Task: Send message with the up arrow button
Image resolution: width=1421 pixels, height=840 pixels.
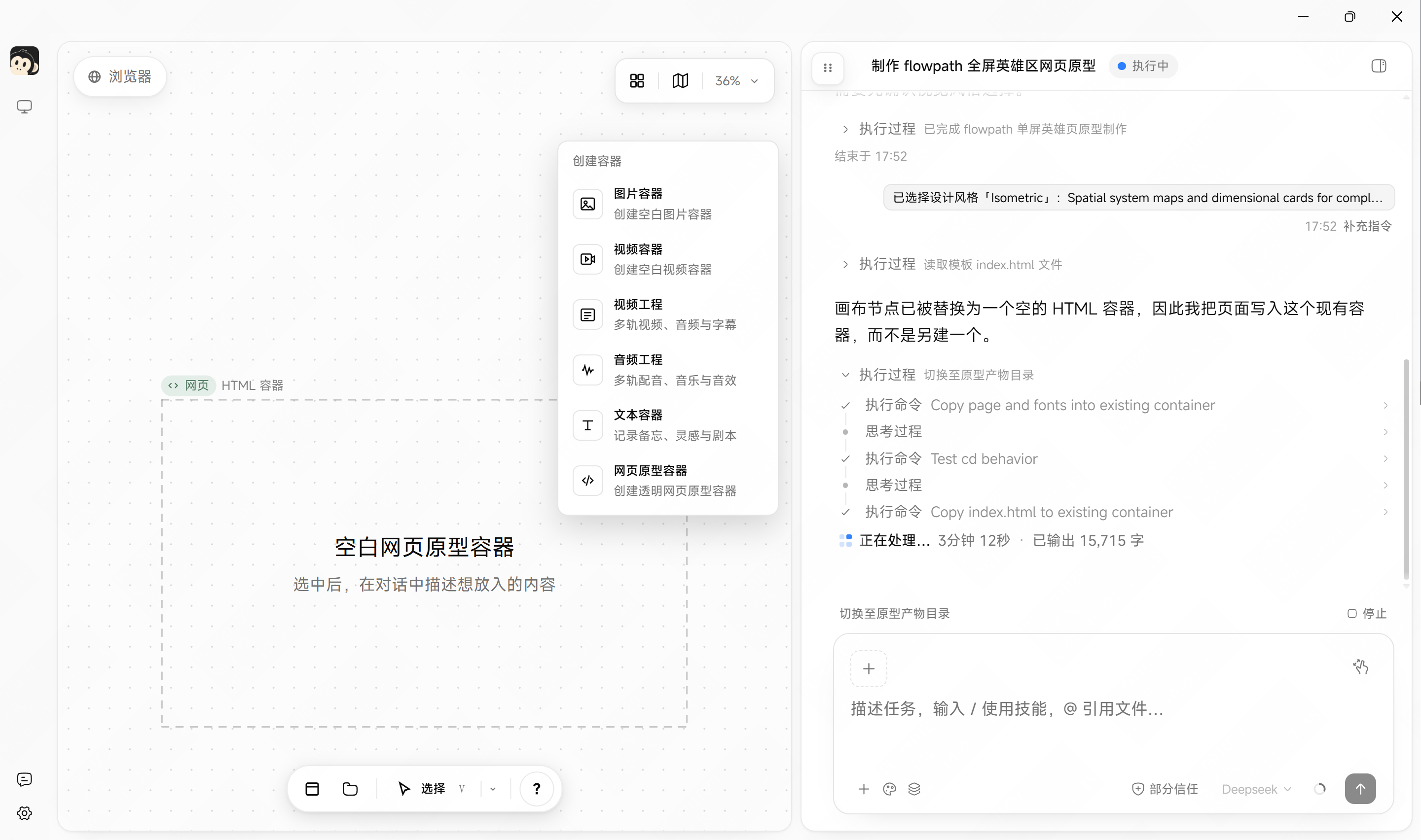Action: point(1360,789)
